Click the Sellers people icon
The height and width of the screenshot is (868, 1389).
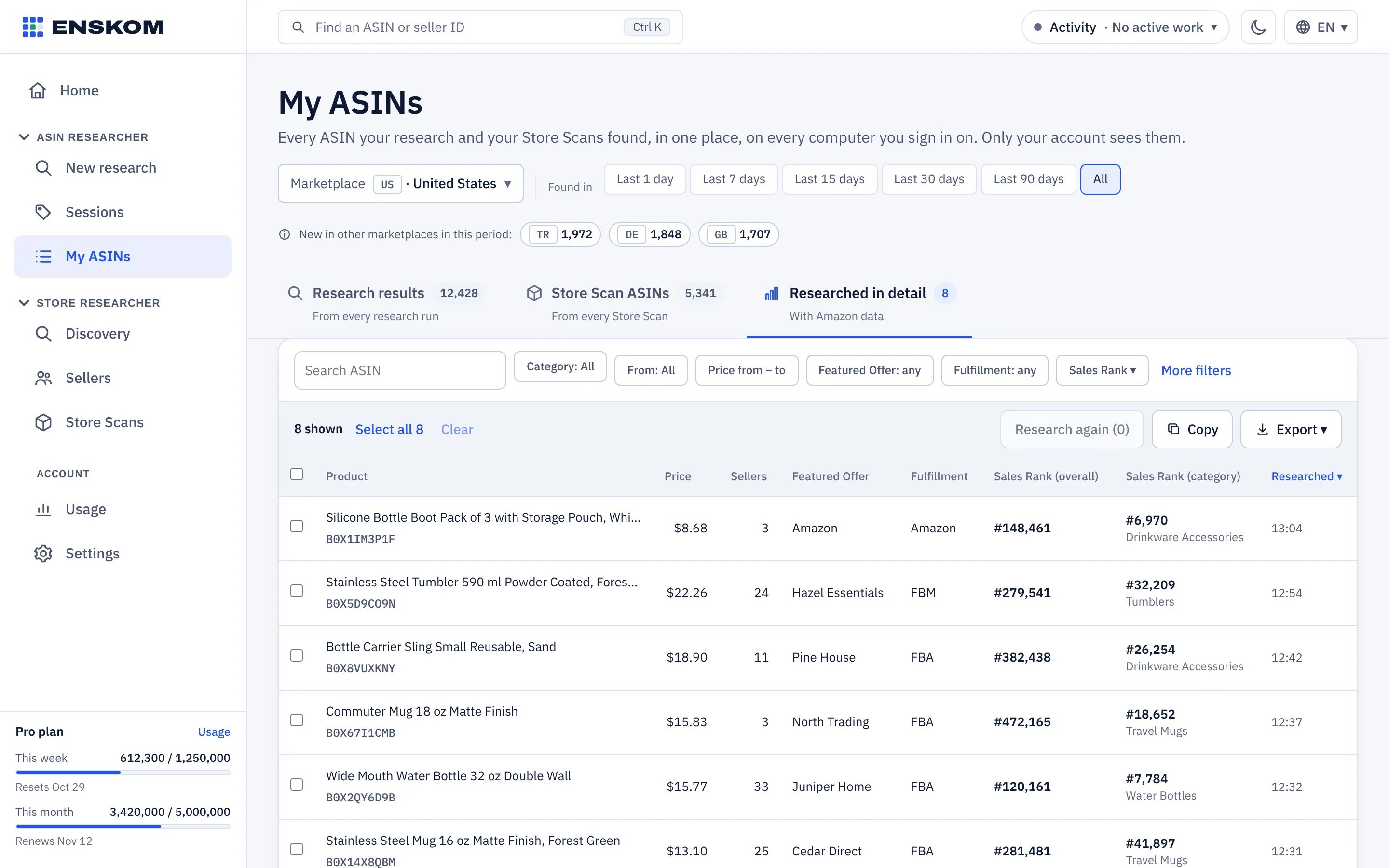(43, 379)
